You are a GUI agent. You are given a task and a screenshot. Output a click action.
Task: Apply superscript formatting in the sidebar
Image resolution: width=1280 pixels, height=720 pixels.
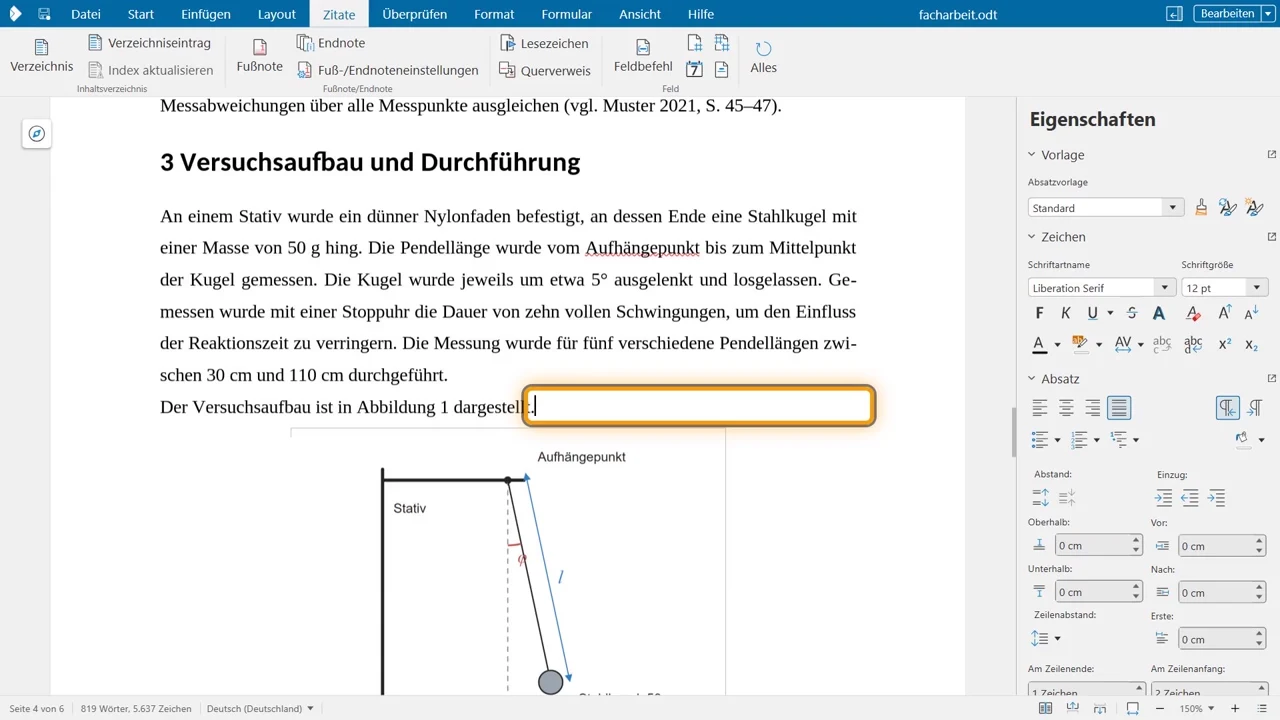[x=1225, y=344]
